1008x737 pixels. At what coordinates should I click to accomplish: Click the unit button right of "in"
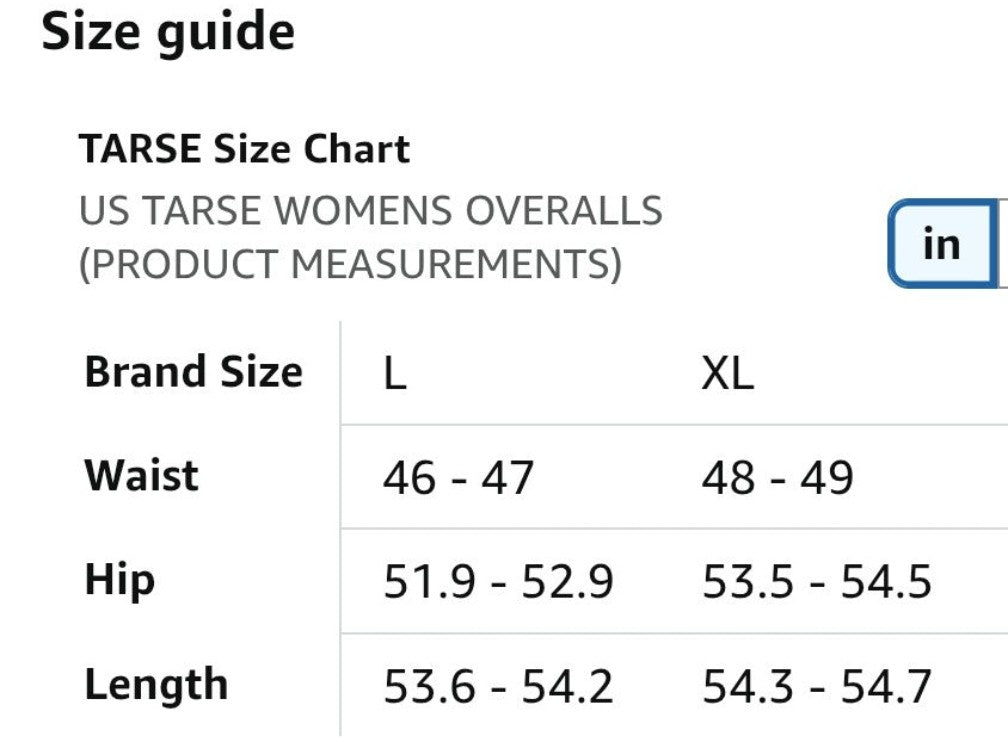coord(1001,244)
